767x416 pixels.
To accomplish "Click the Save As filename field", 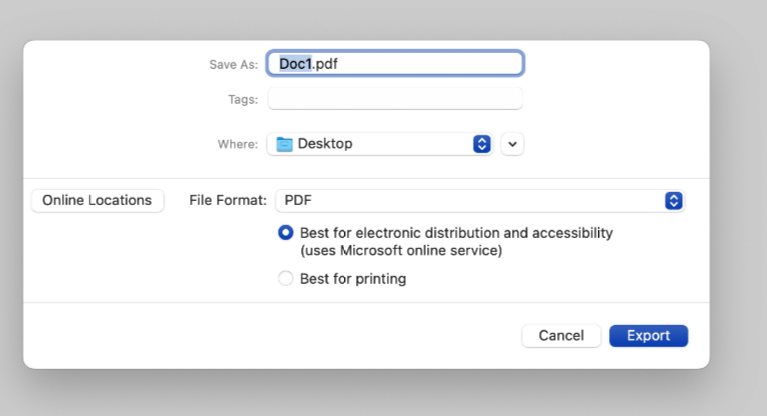I will click(x=395, y=64).
